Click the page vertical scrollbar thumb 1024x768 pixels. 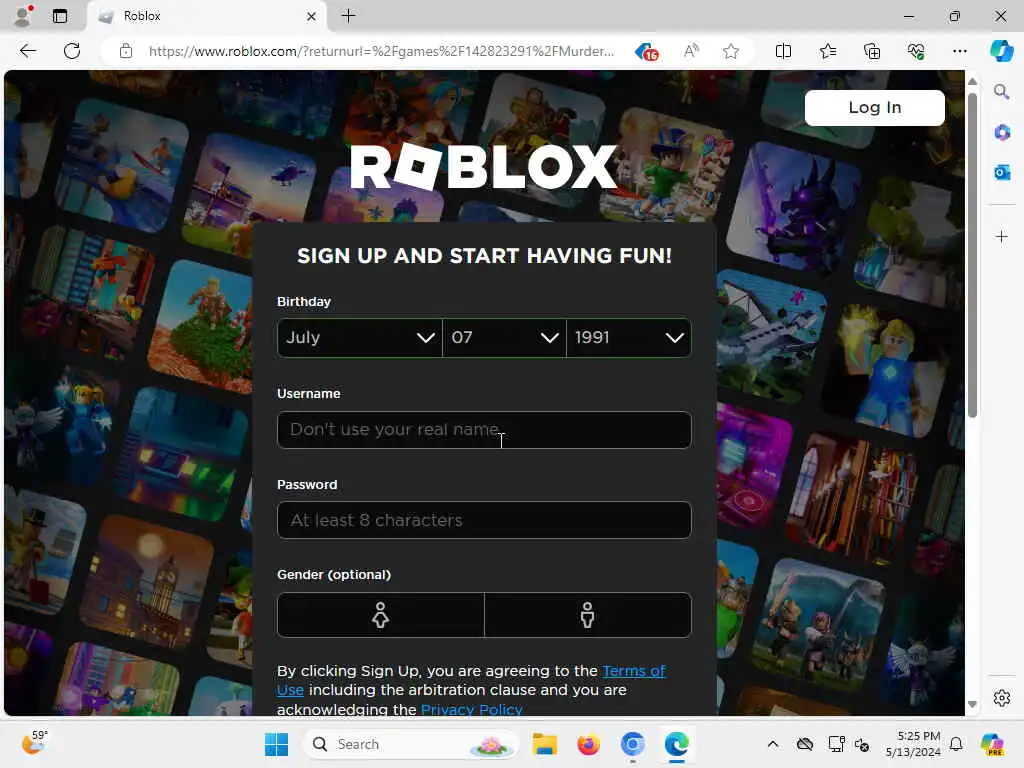point(972,255)
